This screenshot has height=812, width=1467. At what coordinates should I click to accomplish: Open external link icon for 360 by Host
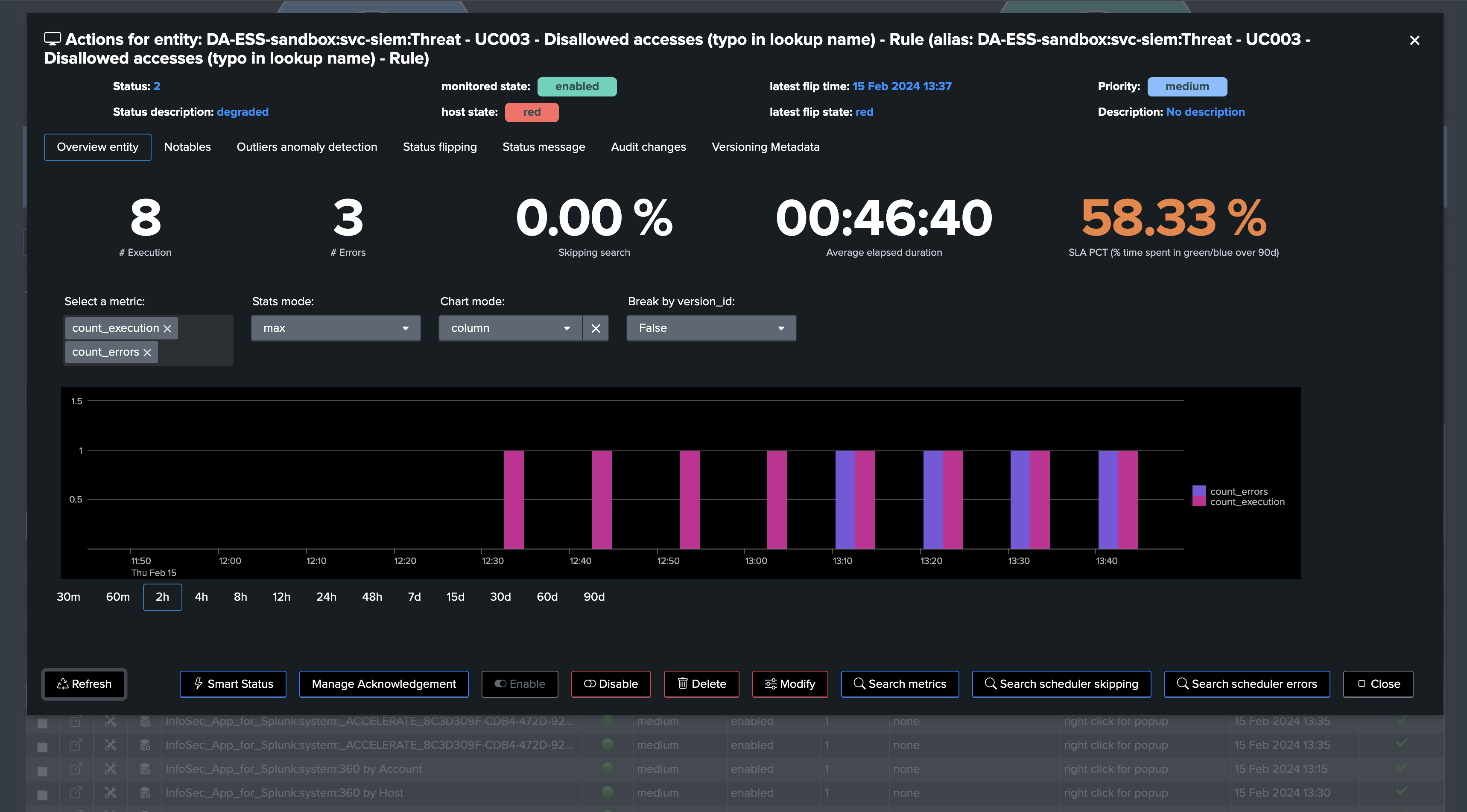point(76,793)
